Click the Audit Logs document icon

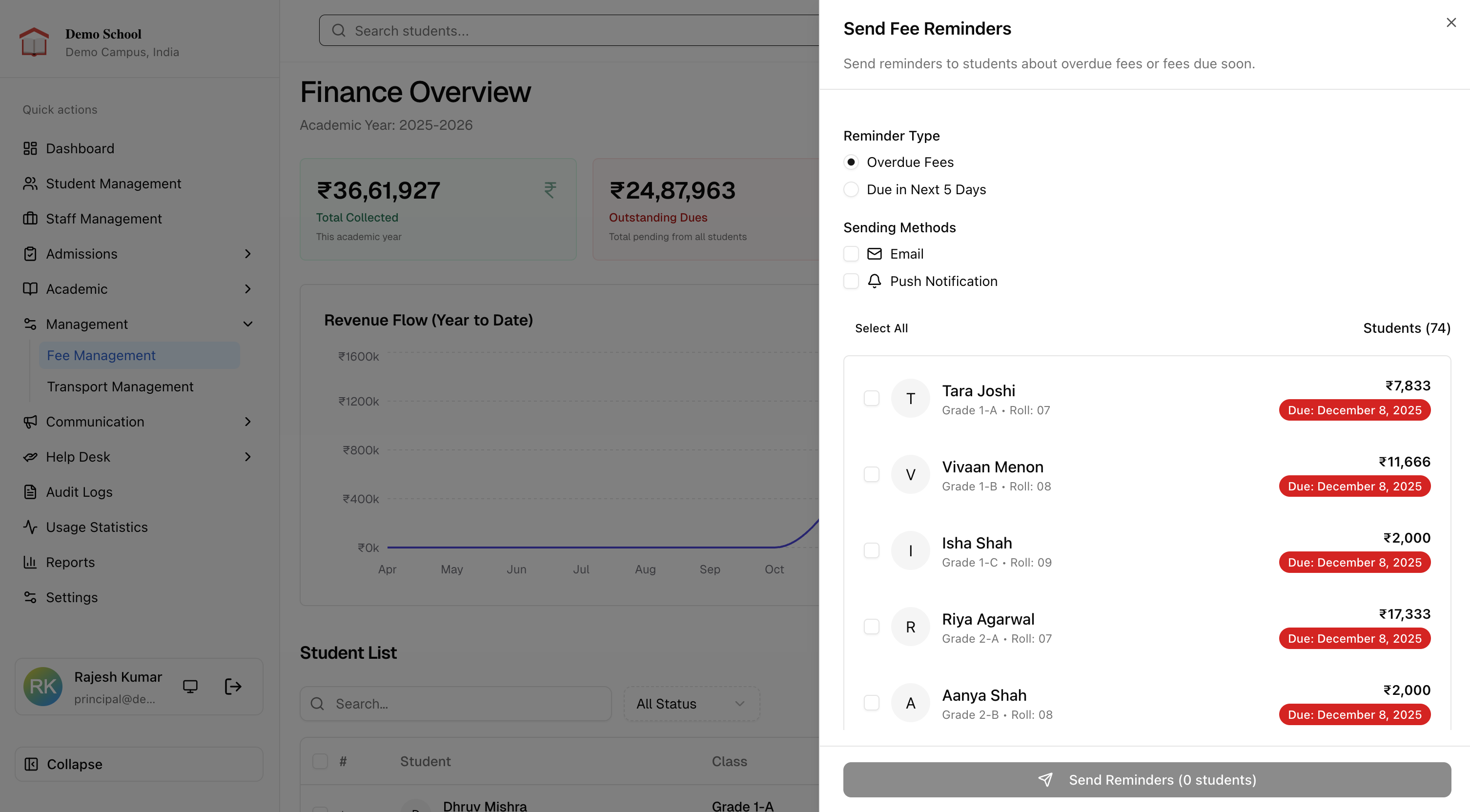pos(30,492)
